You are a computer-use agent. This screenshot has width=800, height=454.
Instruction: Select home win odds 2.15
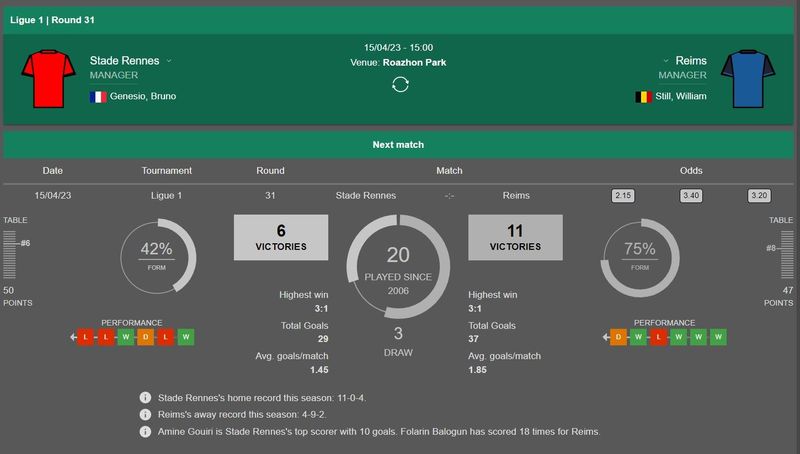click(x=623, y=195)
